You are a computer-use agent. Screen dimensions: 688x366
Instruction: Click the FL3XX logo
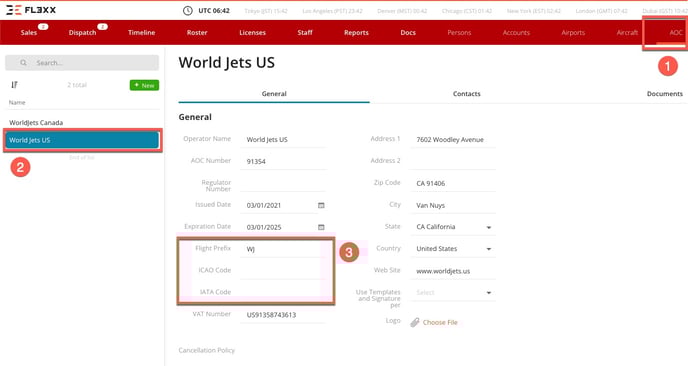click(31, 10)
